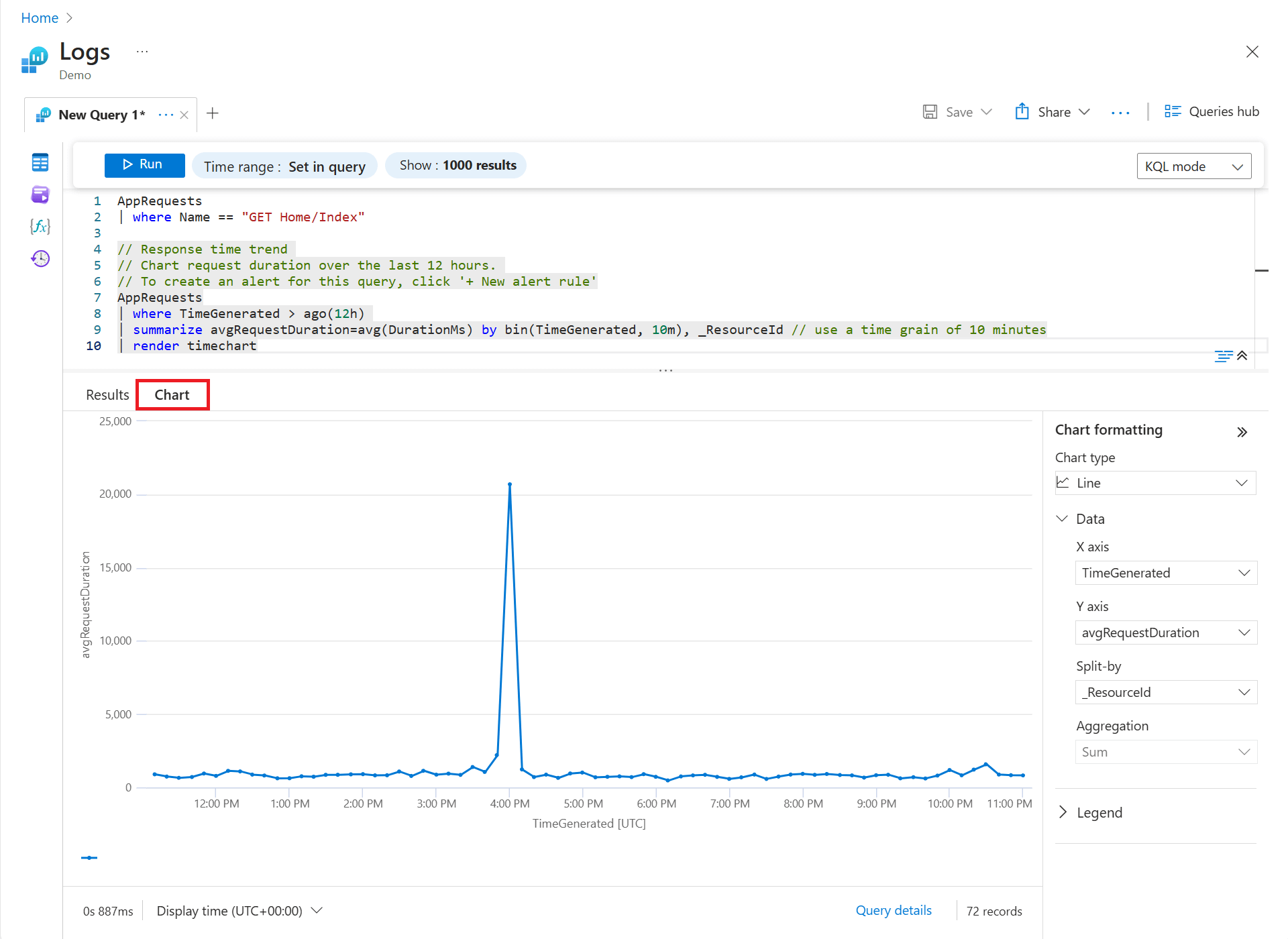Screen dimensions: 1288x939
Task: Open the KQL mode dropdown
Action: pyautogui.click(x=1193, y=166)
